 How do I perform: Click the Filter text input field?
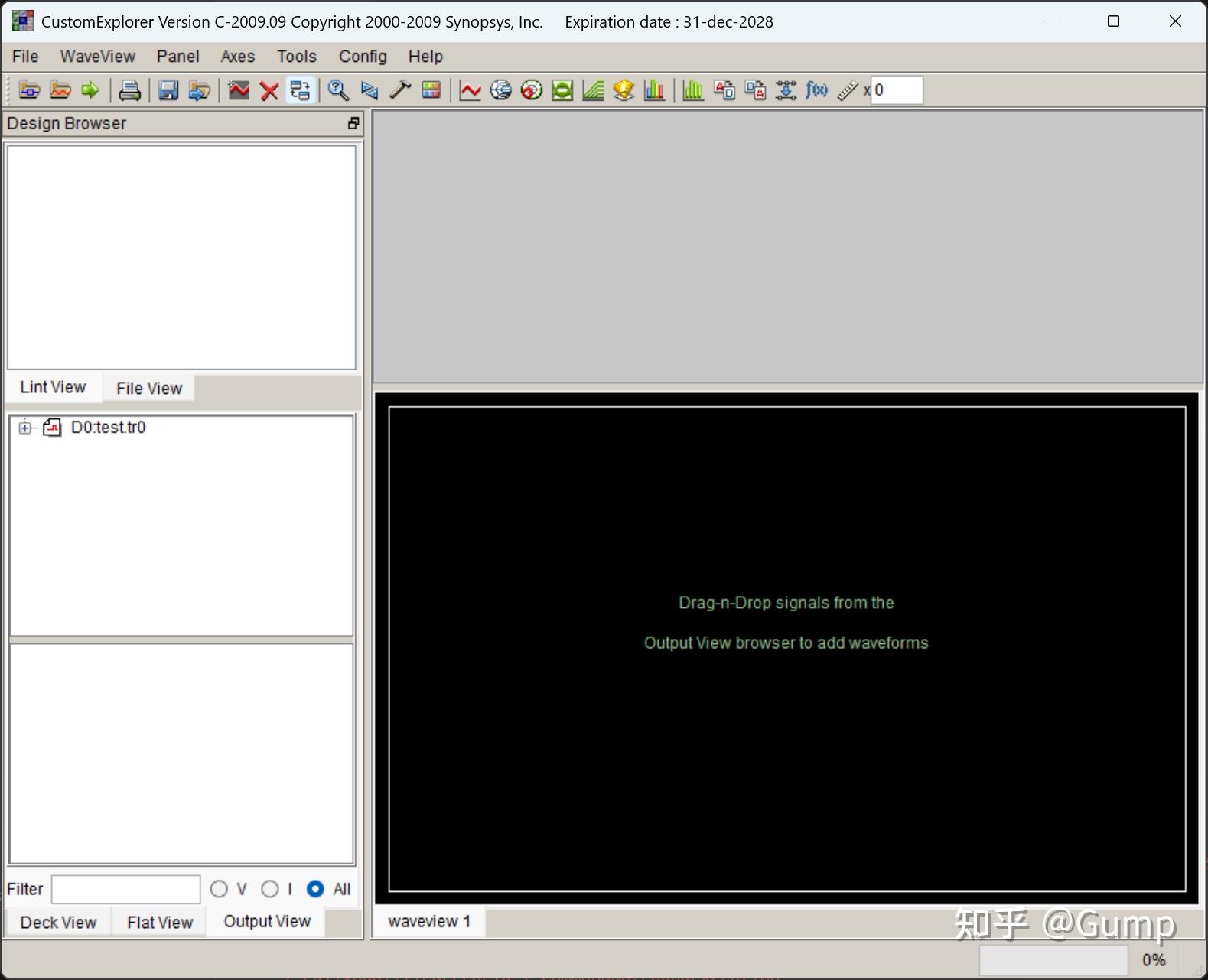pos(126,889)
